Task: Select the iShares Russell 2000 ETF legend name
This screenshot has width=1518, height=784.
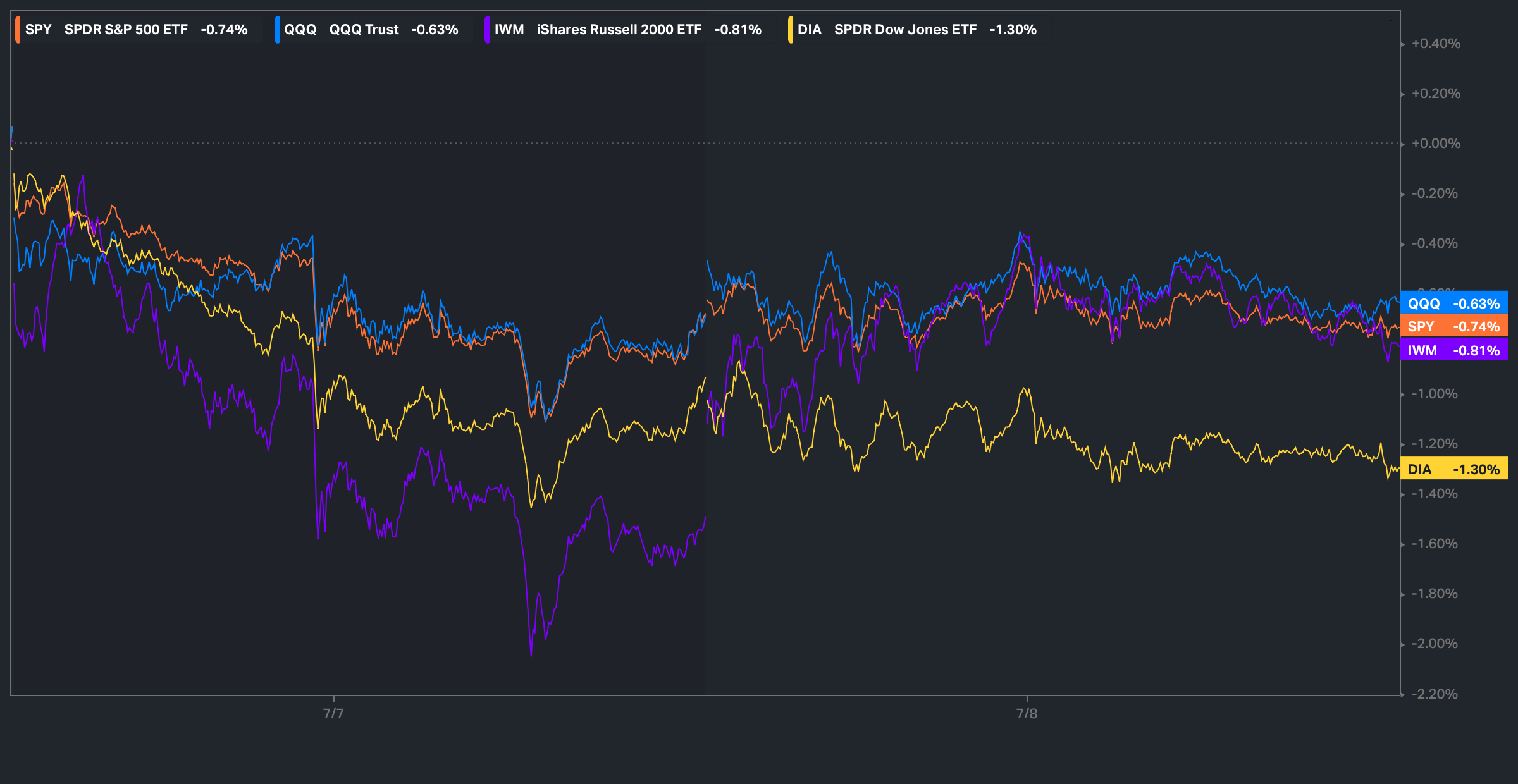Action: click(x=619, y=30)
